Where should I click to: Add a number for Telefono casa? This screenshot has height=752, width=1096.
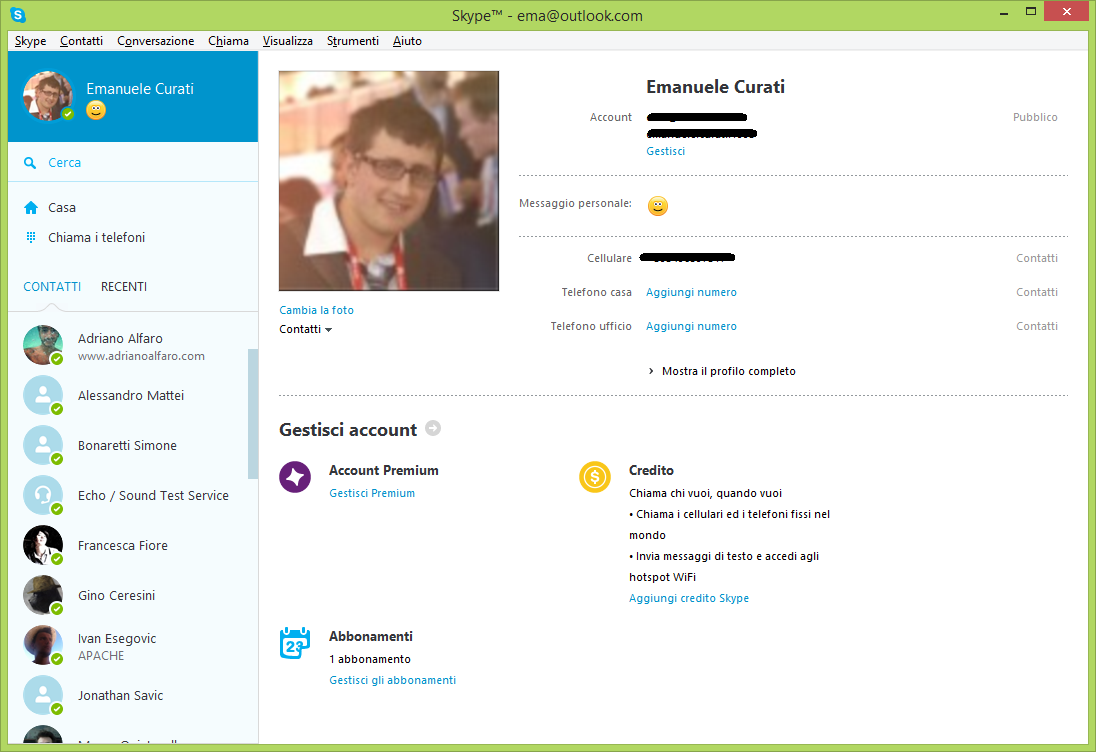[x=691, y=292]
